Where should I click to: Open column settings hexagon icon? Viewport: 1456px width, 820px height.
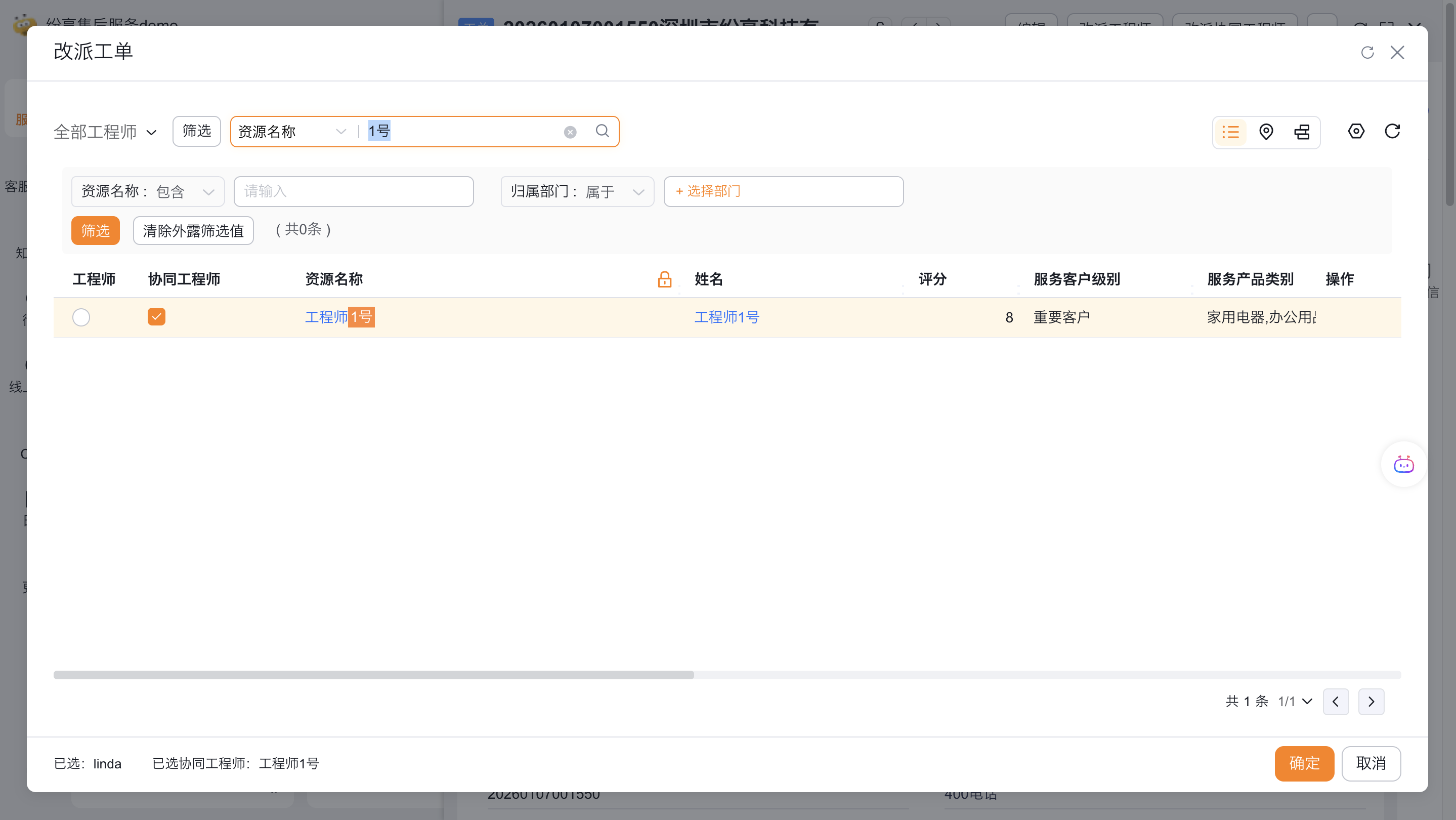[x=1356, y=131]
